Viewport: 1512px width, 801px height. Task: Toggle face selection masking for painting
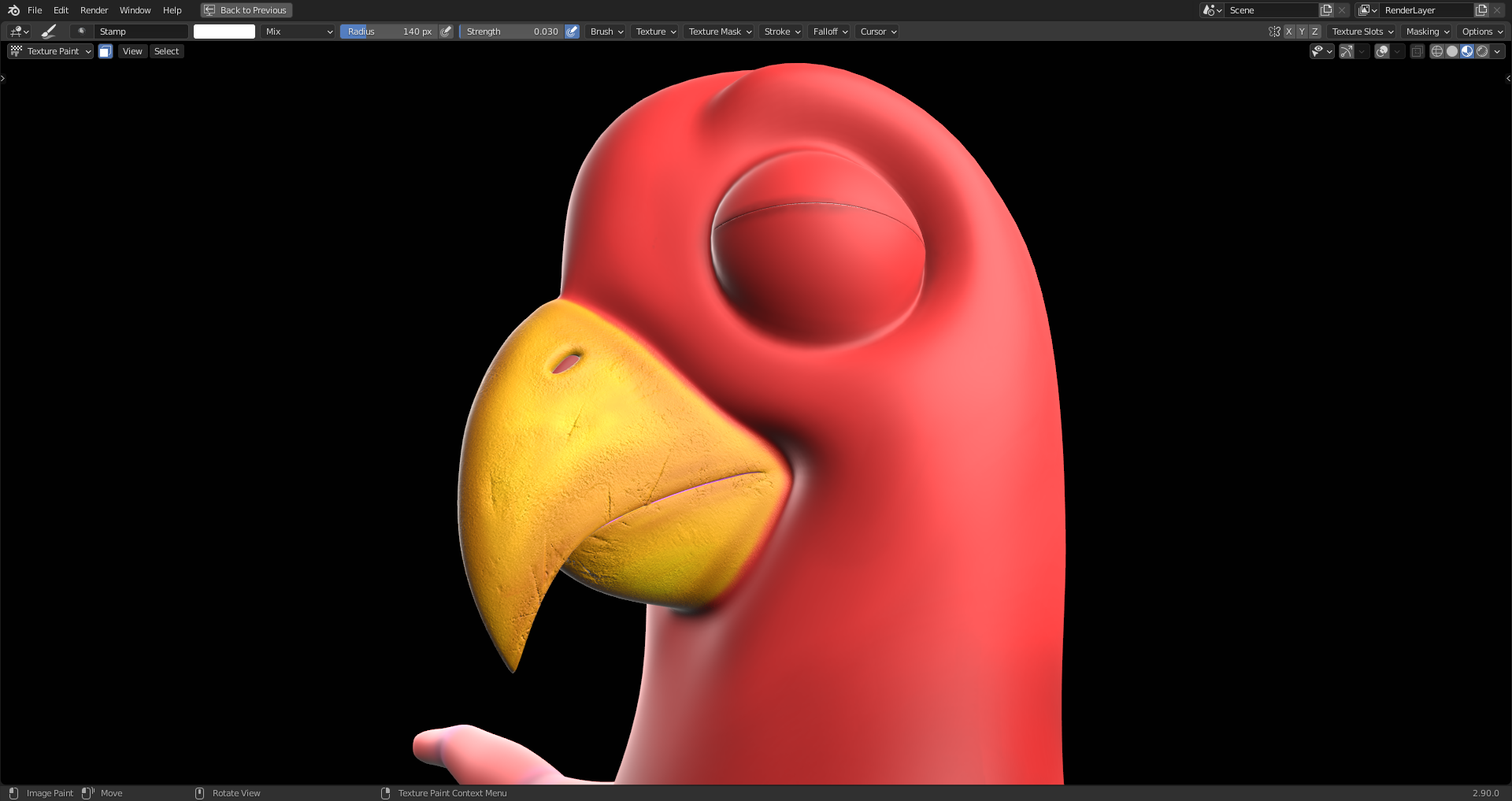click(106, 51)
